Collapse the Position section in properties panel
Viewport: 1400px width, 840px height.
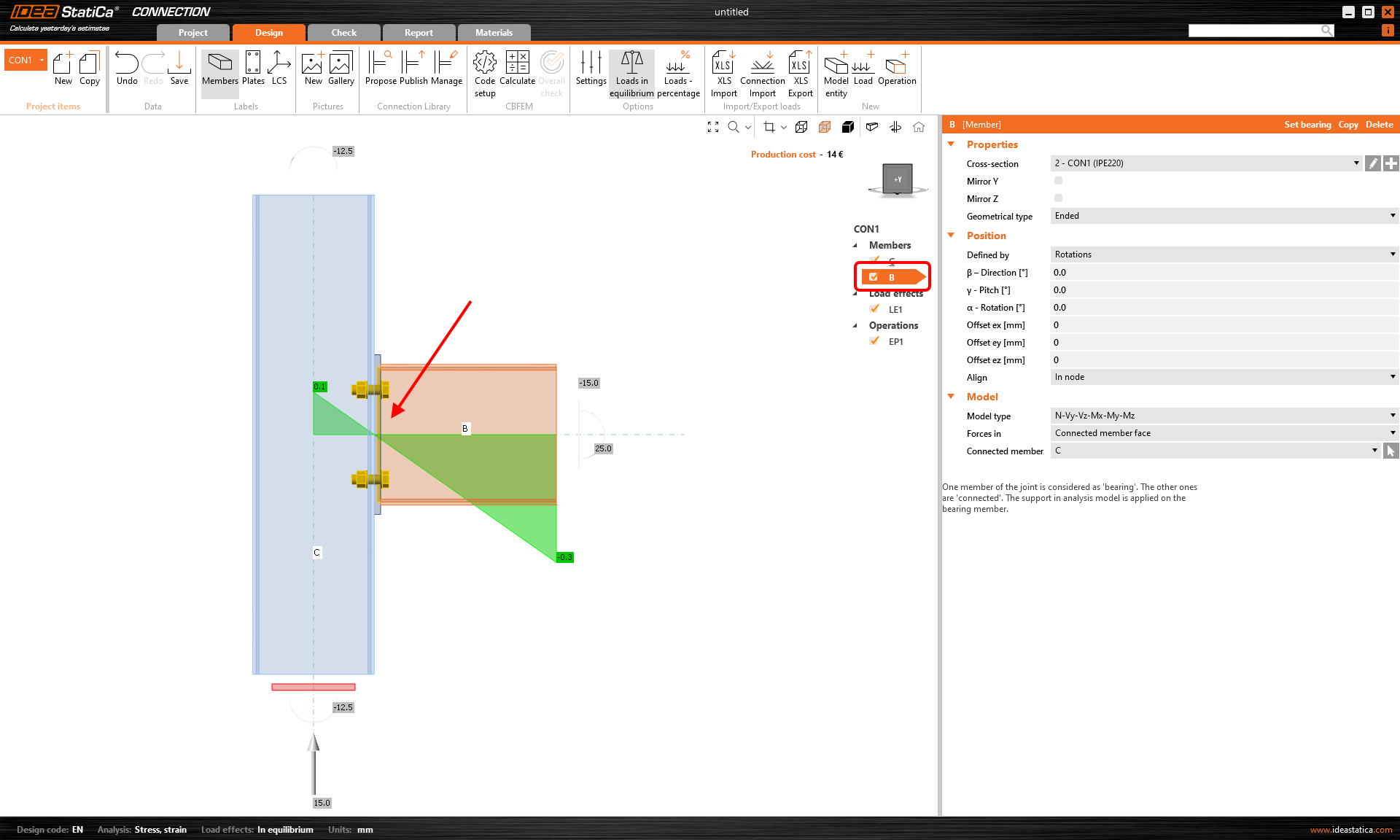tap(952, 236)
